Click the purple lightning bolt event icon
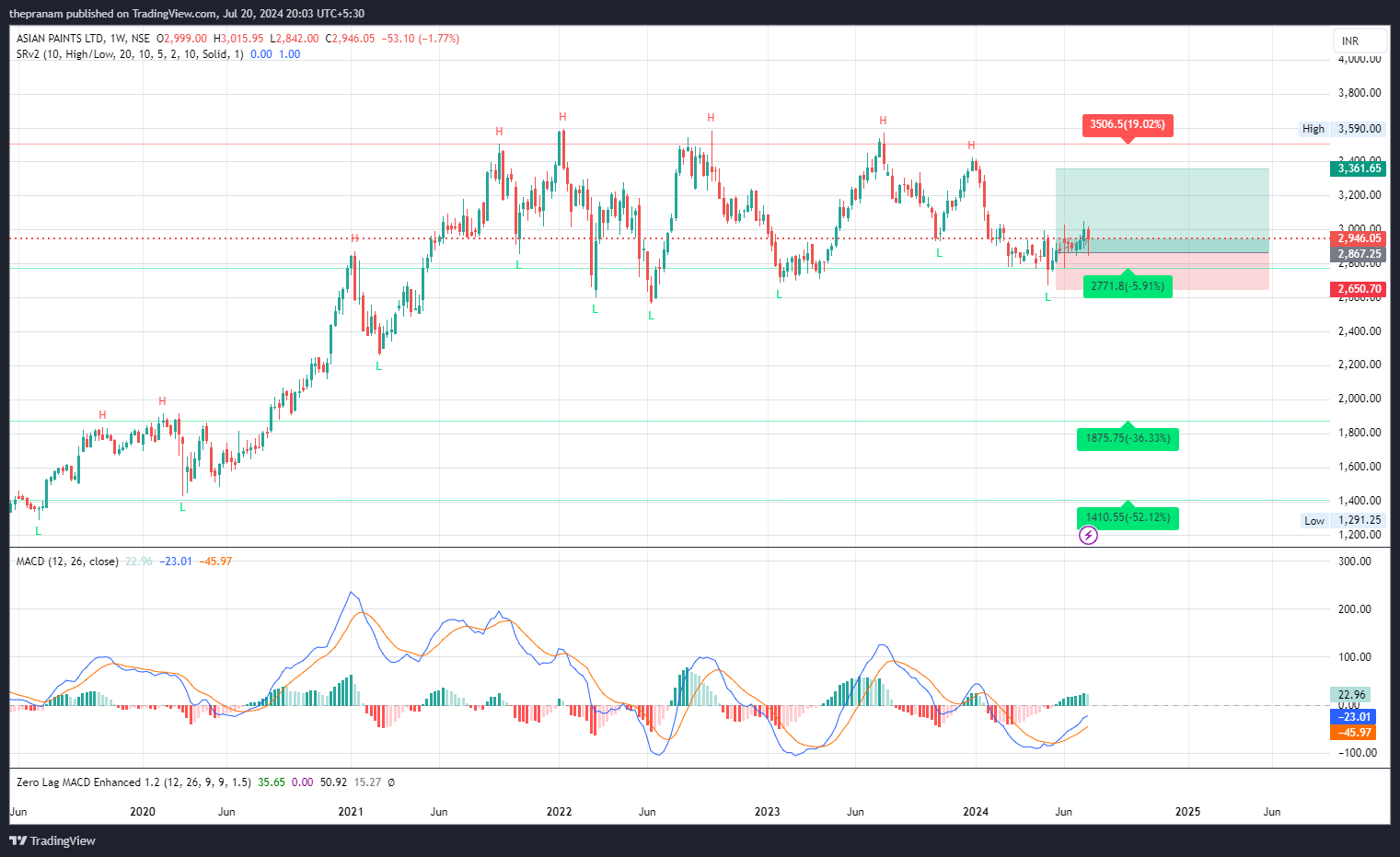Viewport: 1400px width, 857px height. click(x=1088, y=535)
